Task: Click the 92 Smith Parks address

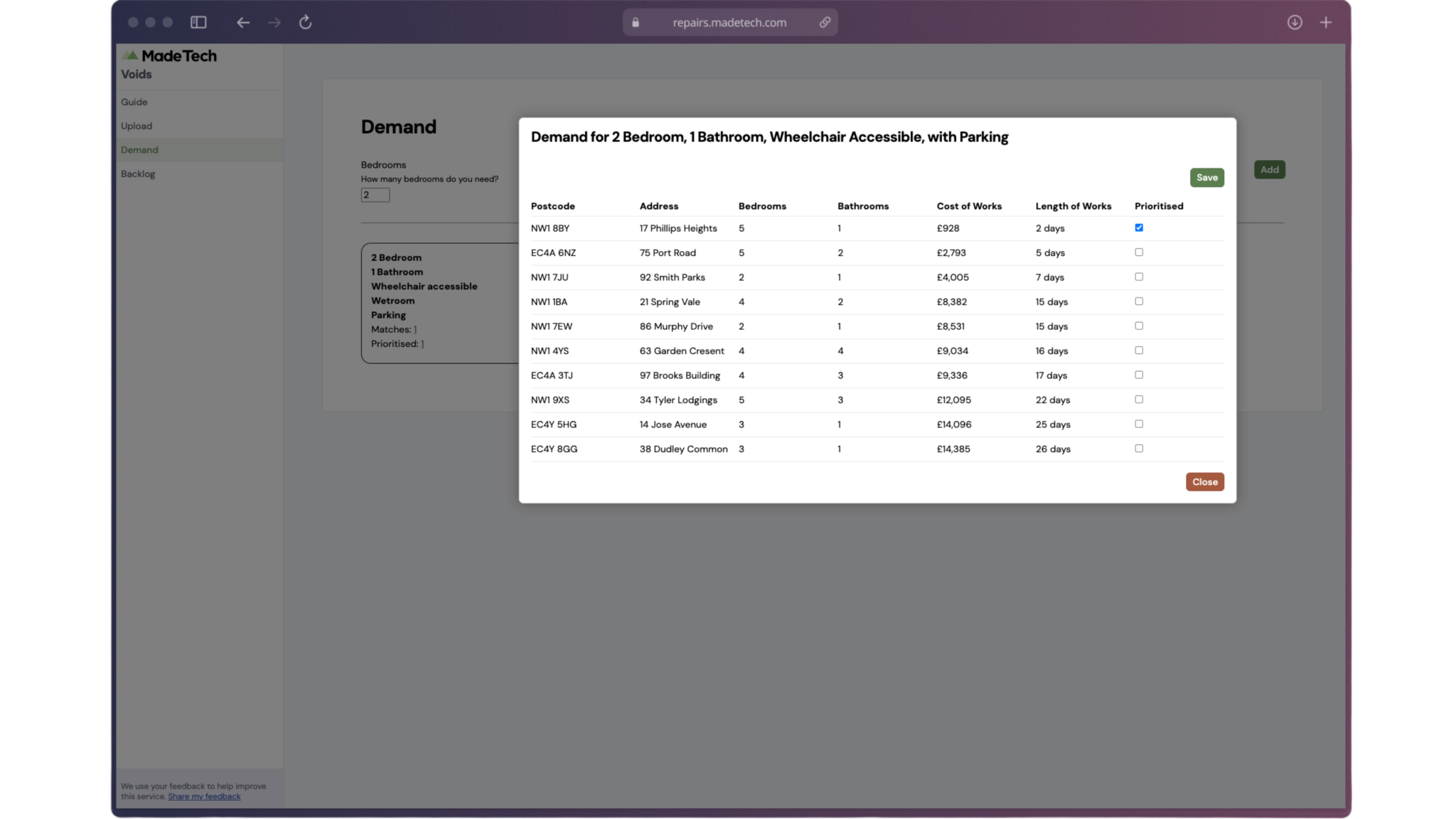Action: [x=672, y=277]
